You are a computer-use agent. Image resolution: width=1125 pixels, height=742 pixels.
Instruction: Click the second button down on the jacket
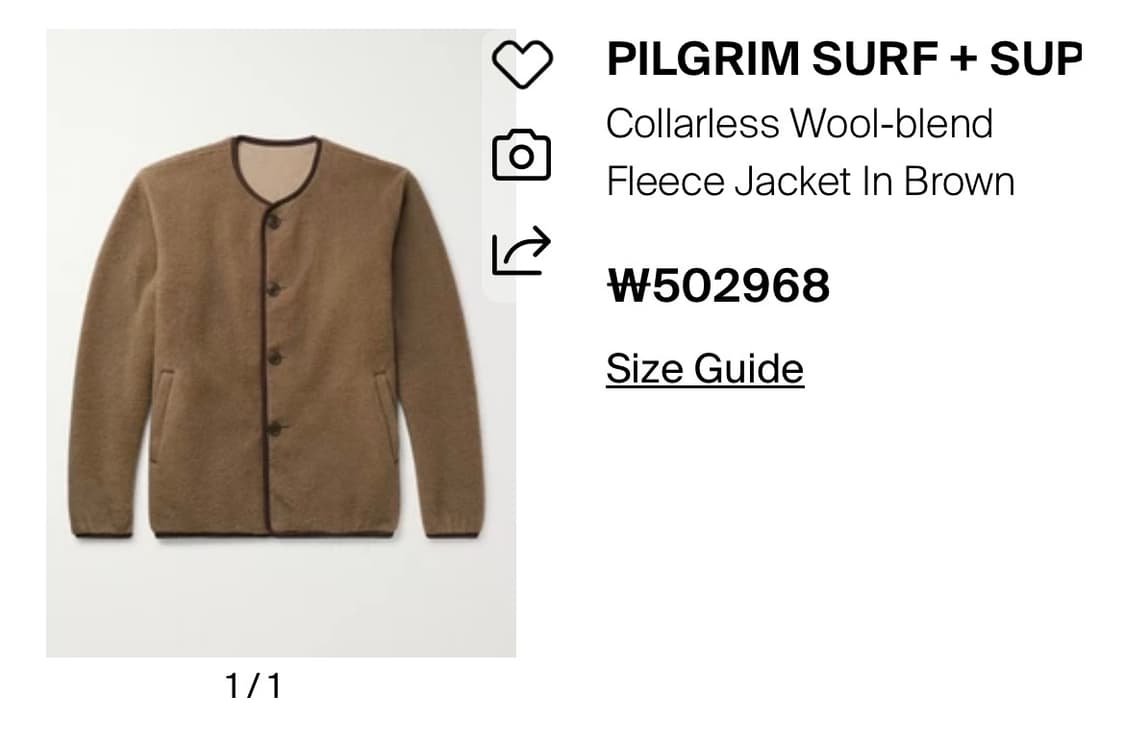point(273,289)
